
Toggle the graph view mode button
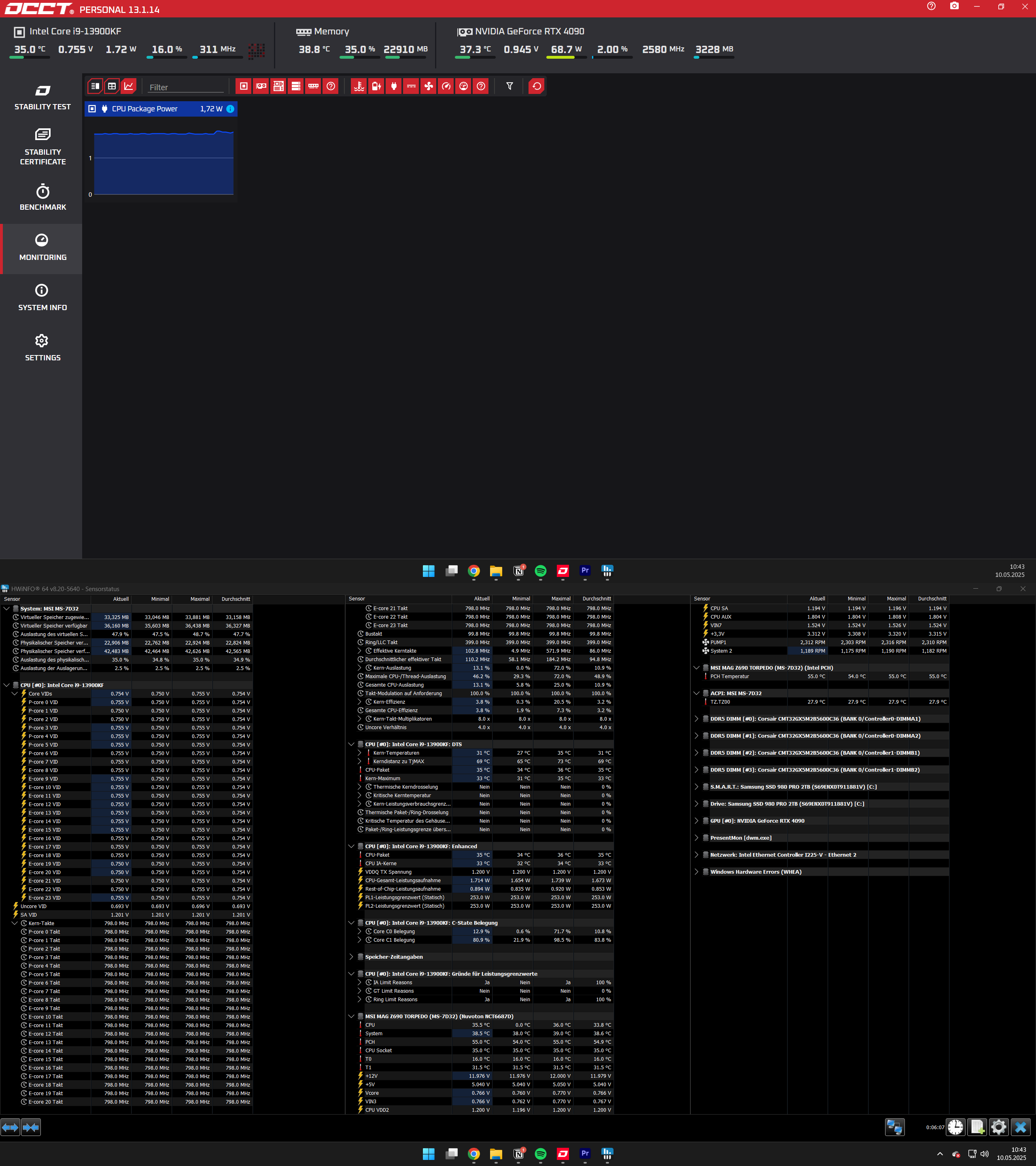point(129,86)
